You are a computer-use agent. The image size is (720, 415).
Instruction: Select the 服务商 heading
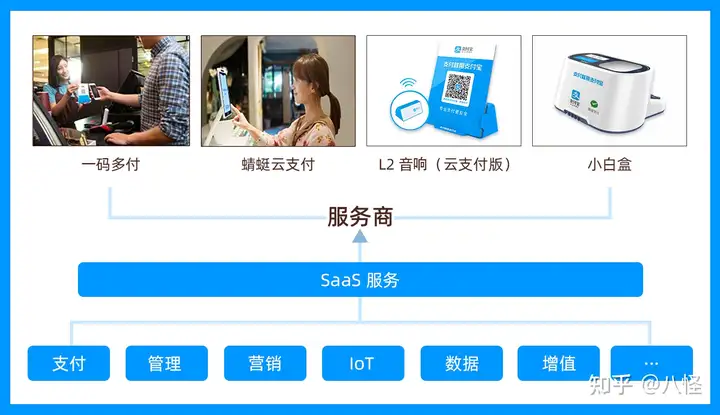coord(360,217)
